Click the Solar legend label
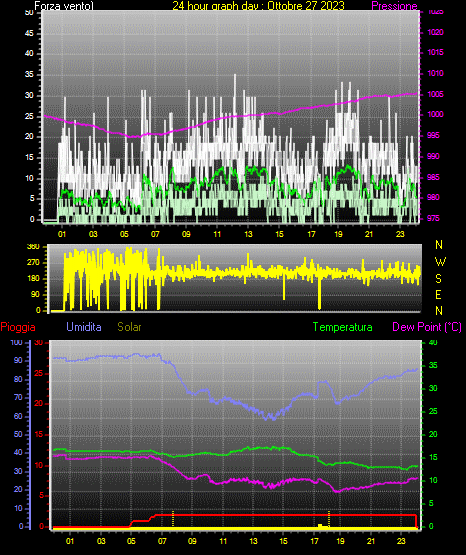 (129, 327)
